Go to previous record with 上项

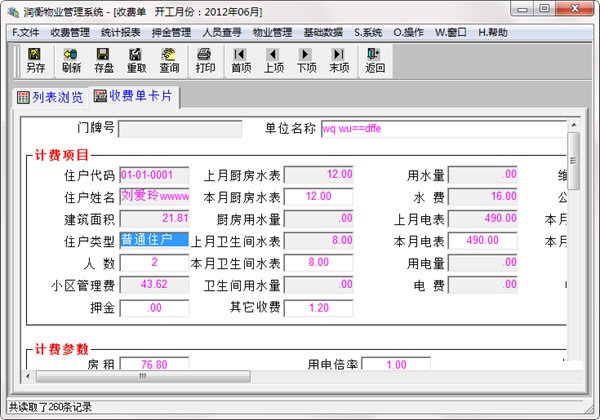click(274, 61)
